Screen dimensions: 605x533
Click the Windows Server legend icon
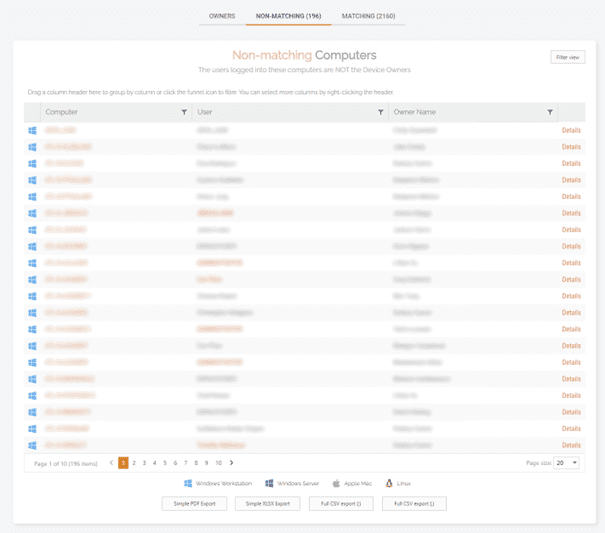(269, 483)
